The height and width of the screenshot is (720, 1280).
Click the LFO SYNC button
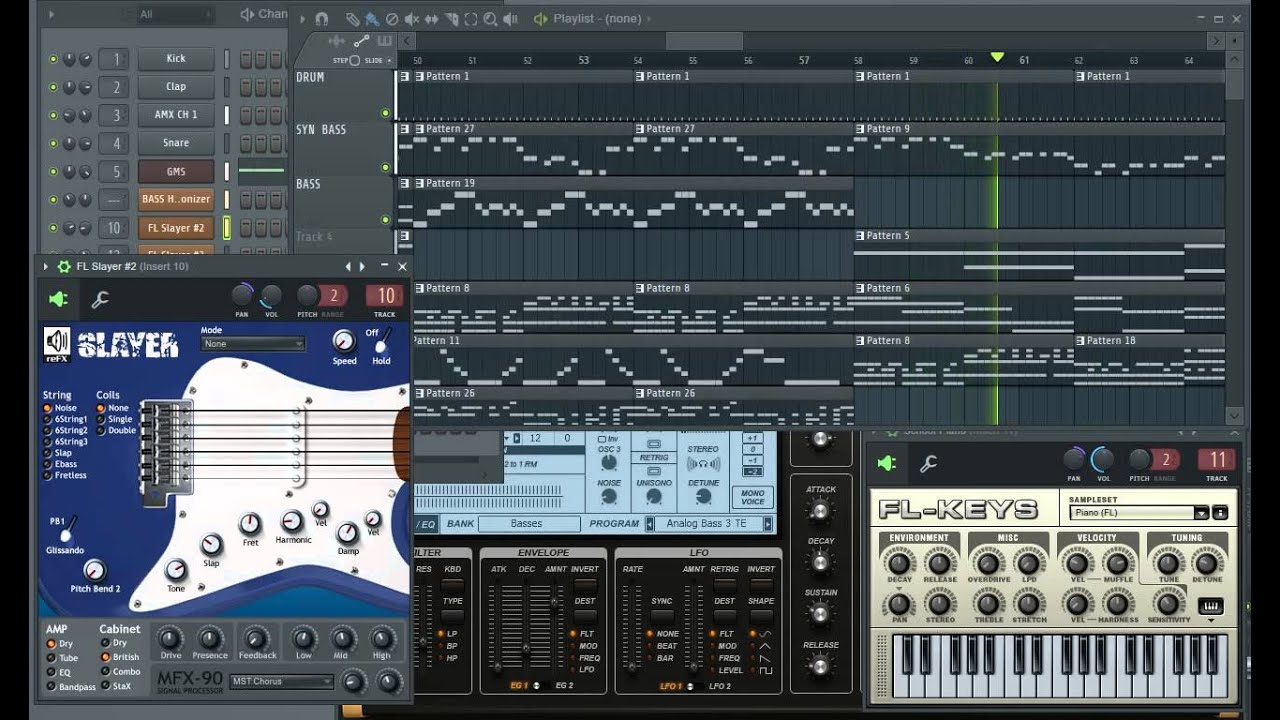662,615
